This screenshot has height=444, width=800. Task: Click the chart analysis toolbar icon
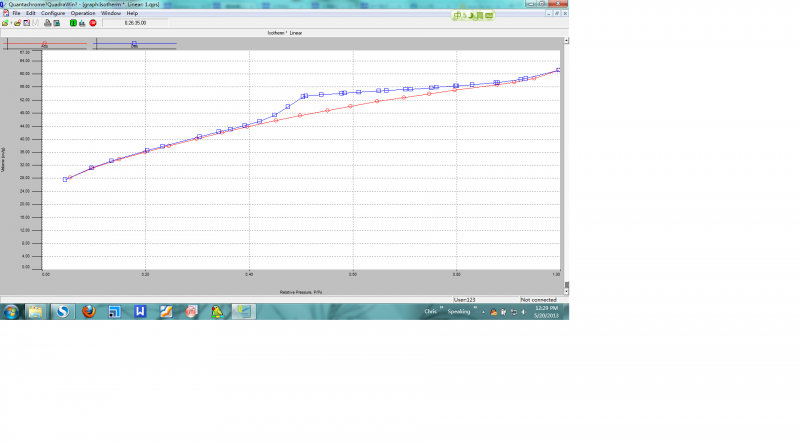click(82, 23)
